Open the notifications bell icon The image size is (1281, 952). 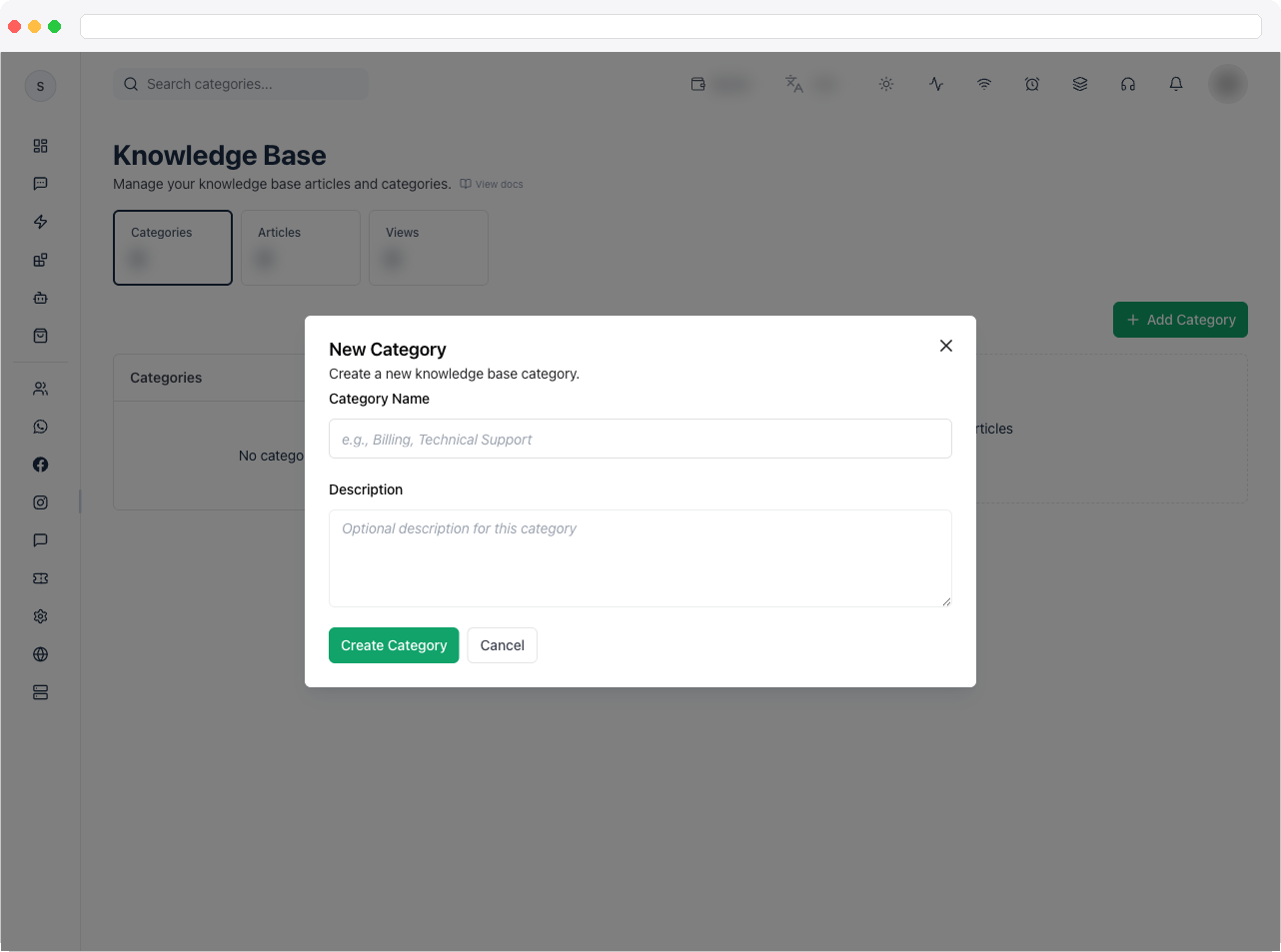[1176, 84]
